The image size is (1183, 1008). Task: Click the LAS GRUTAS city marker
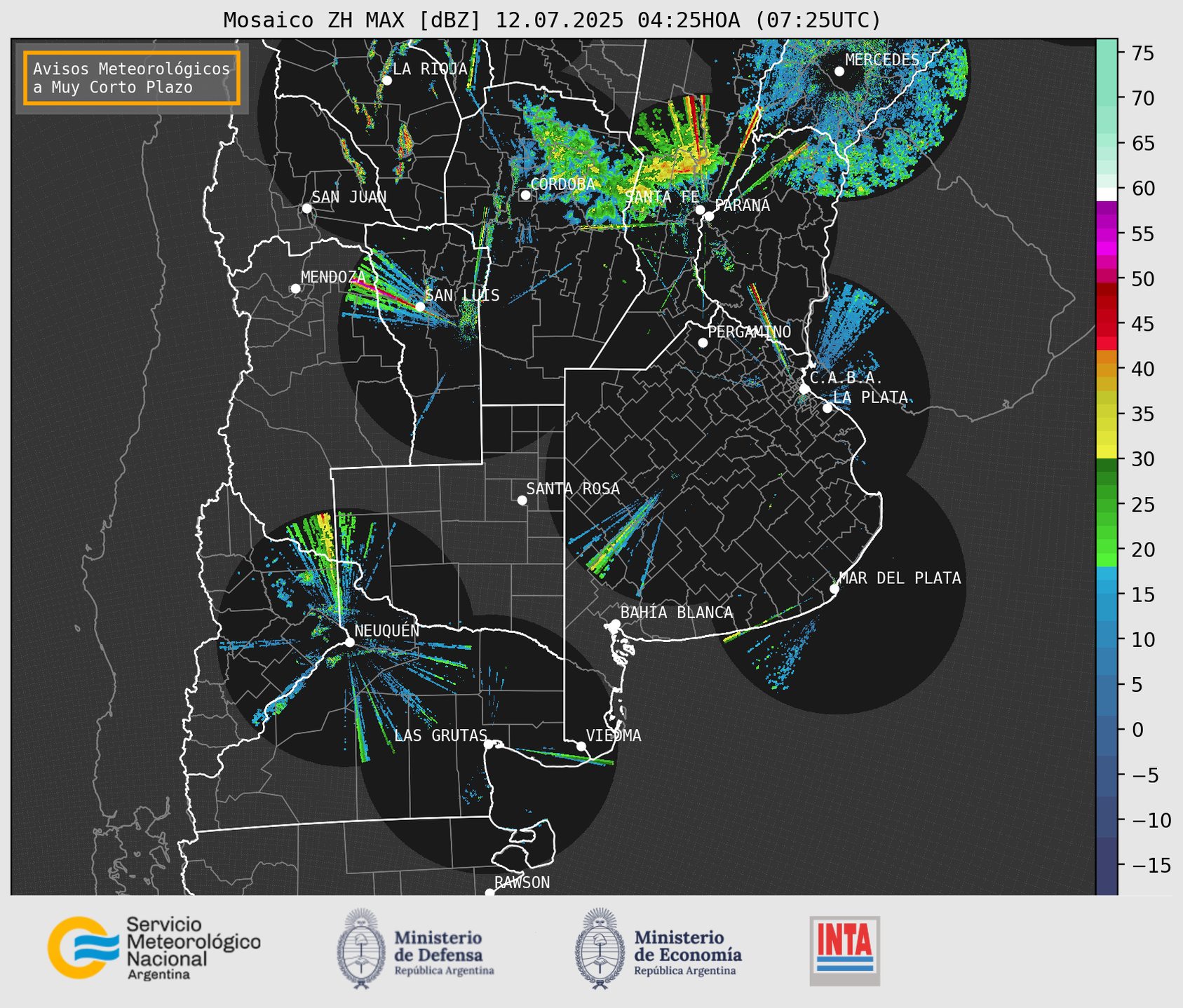(x=489, y=744)
